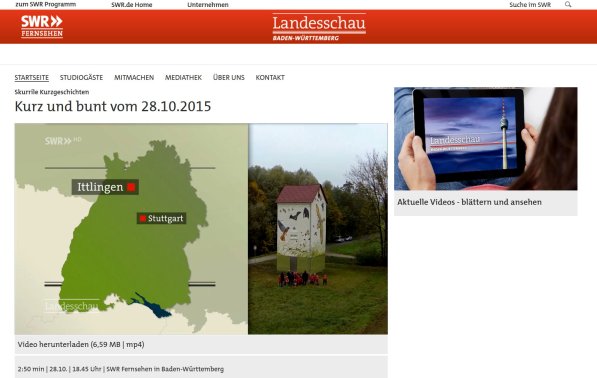Open the Studiogäste menu item
This screenshot has height=378, width=597.
click(x=81, y=78)
